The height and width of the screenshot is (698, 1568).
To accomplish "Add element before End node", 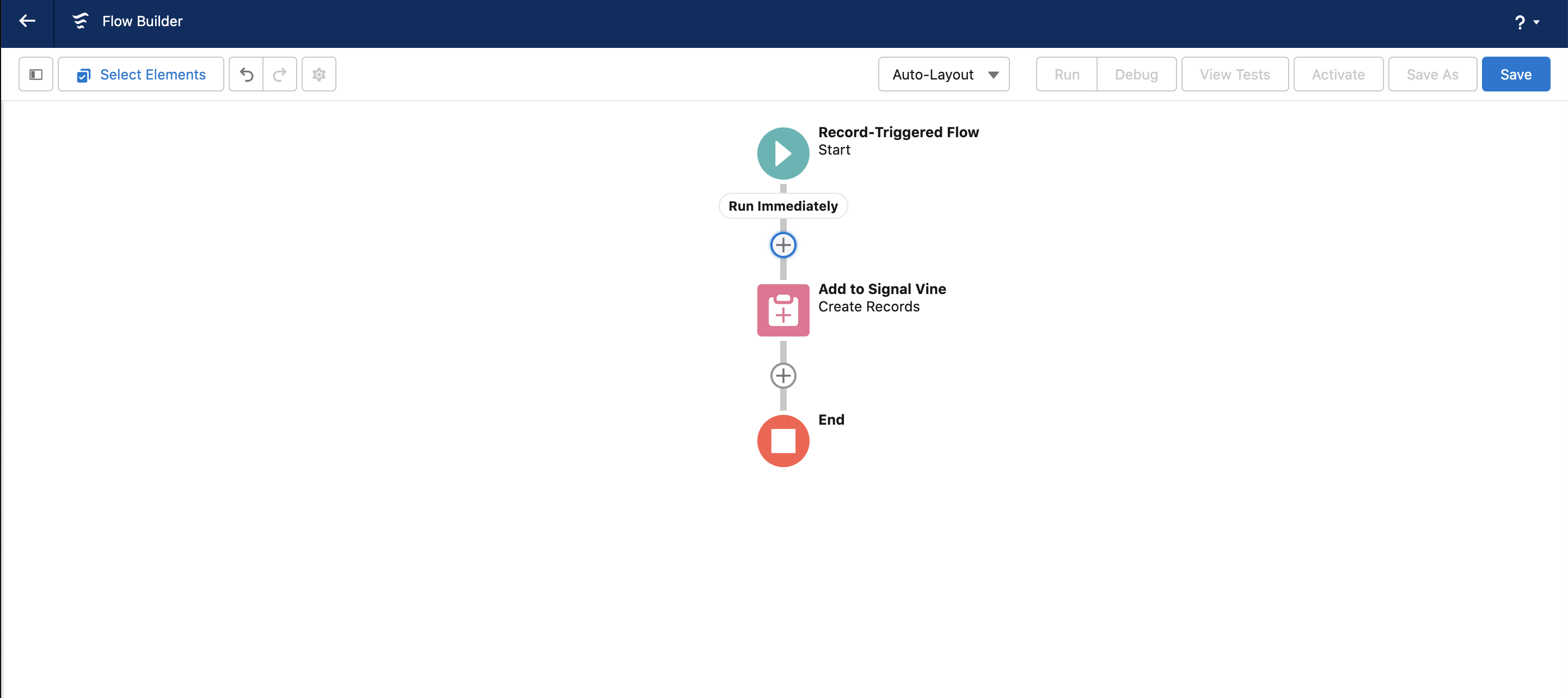I will coord(783,376).
